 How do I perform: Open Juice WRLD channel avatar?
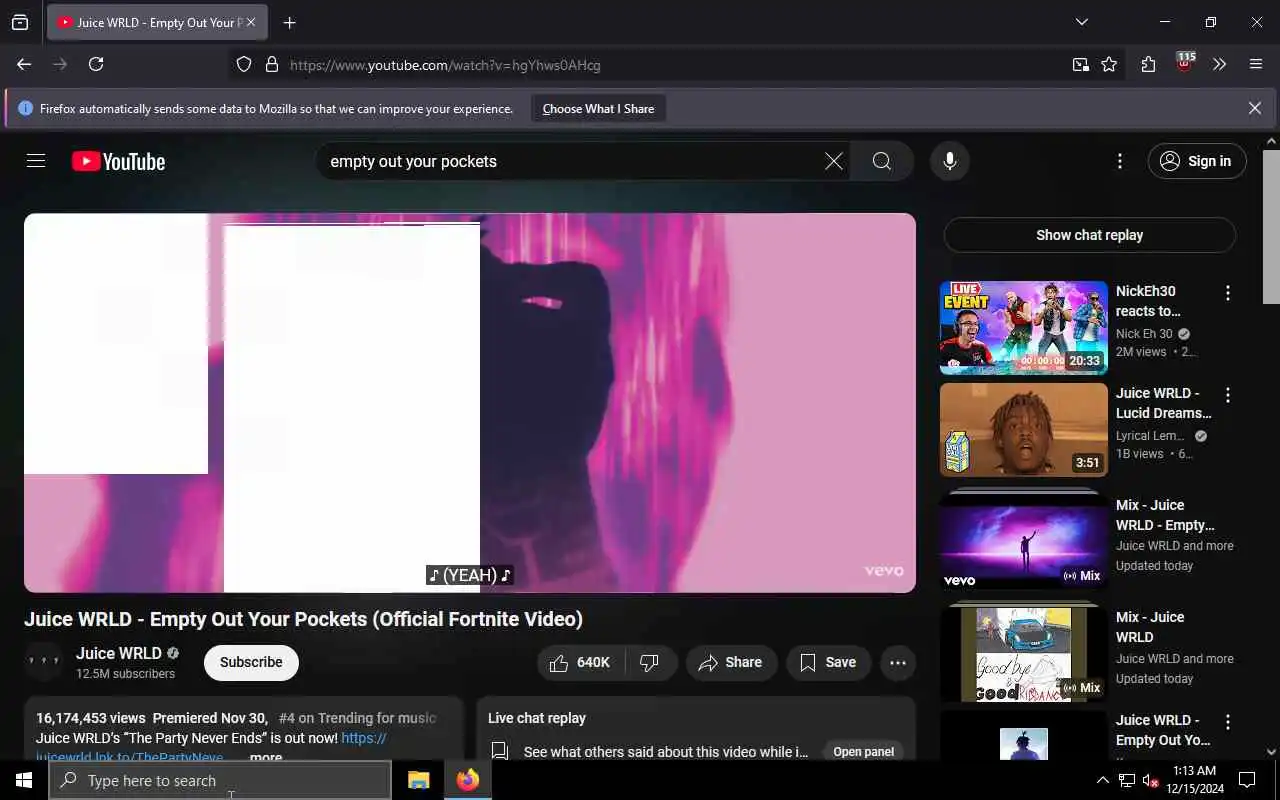pos(44,662)
